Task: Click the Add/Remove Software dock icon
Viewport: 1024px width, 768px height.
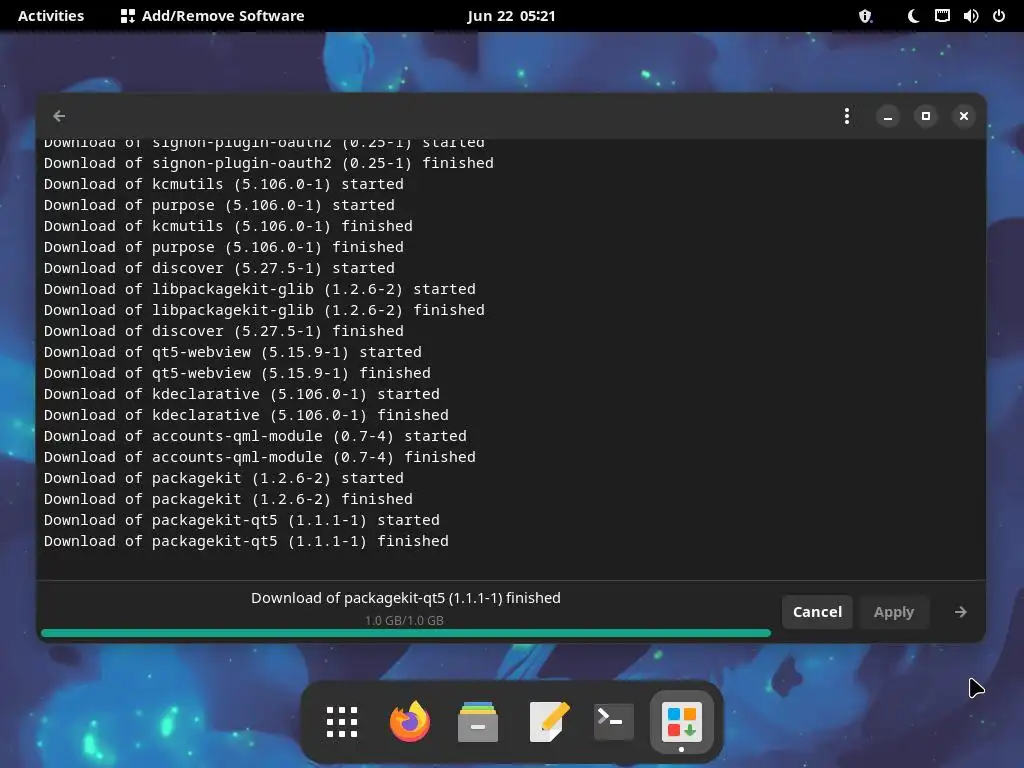Action: point(681,722)
